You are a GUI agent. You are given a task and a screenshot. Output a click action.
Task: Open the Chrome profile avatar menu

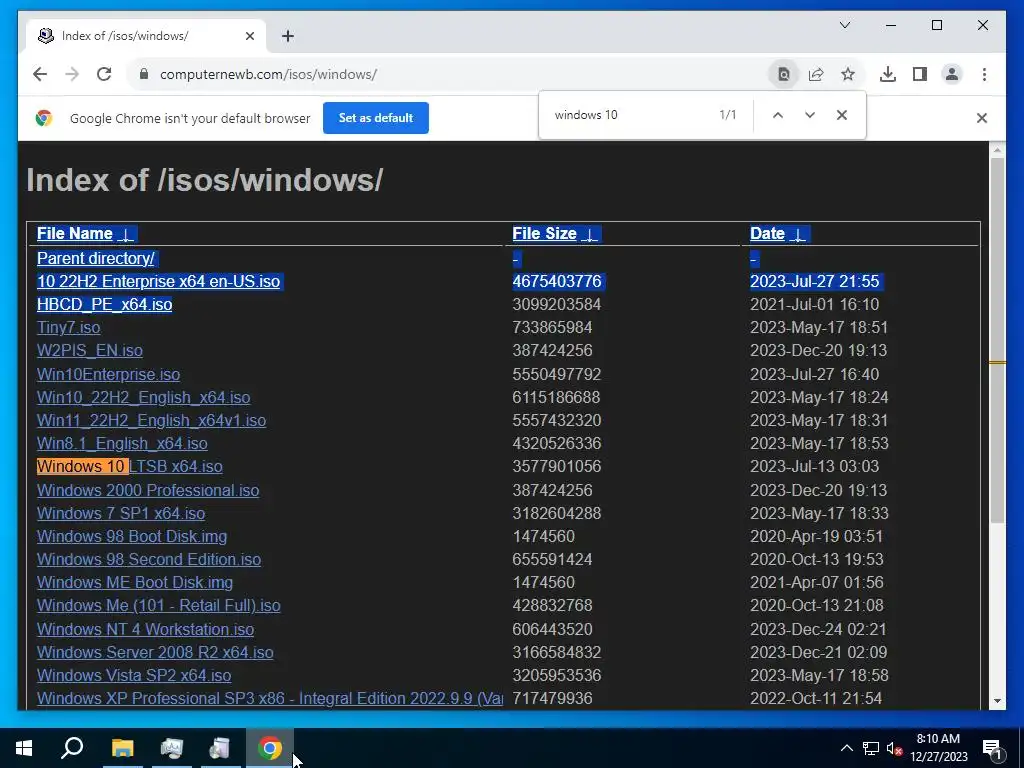pyautogui.click(x=952, y=74)
